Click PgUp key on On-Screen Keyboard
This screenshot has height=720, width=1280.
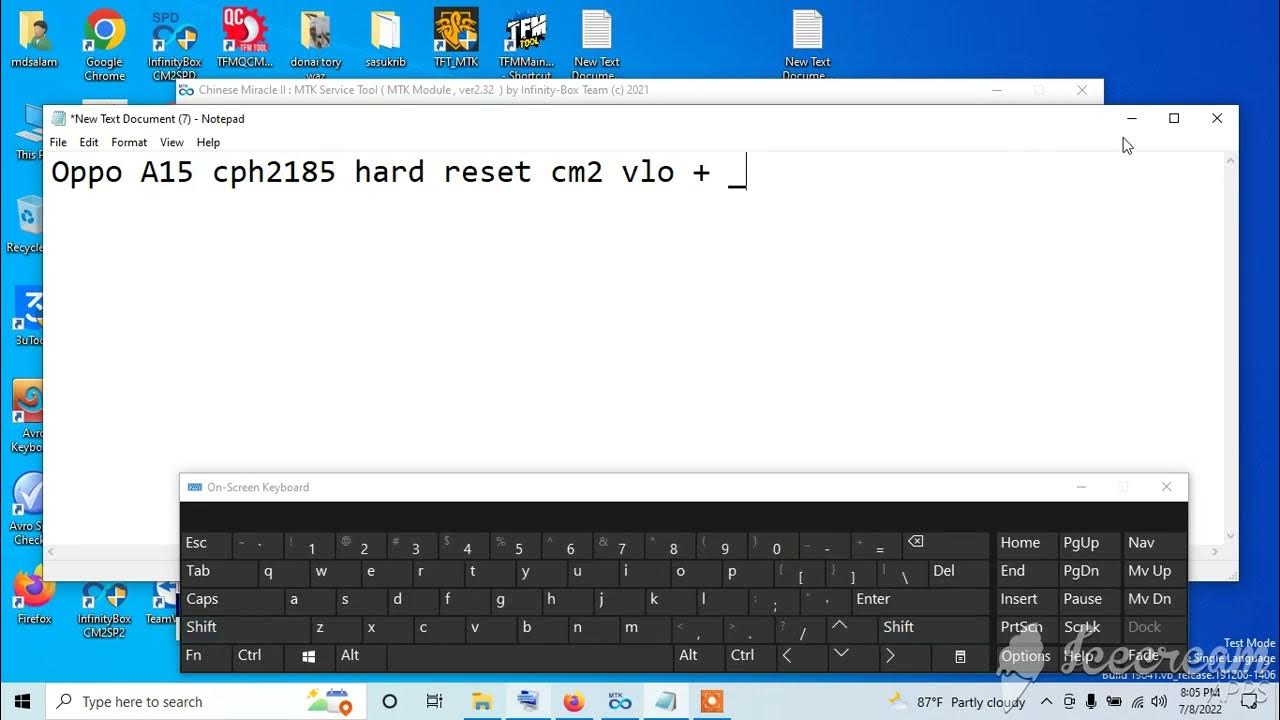tap(1088, 545)
